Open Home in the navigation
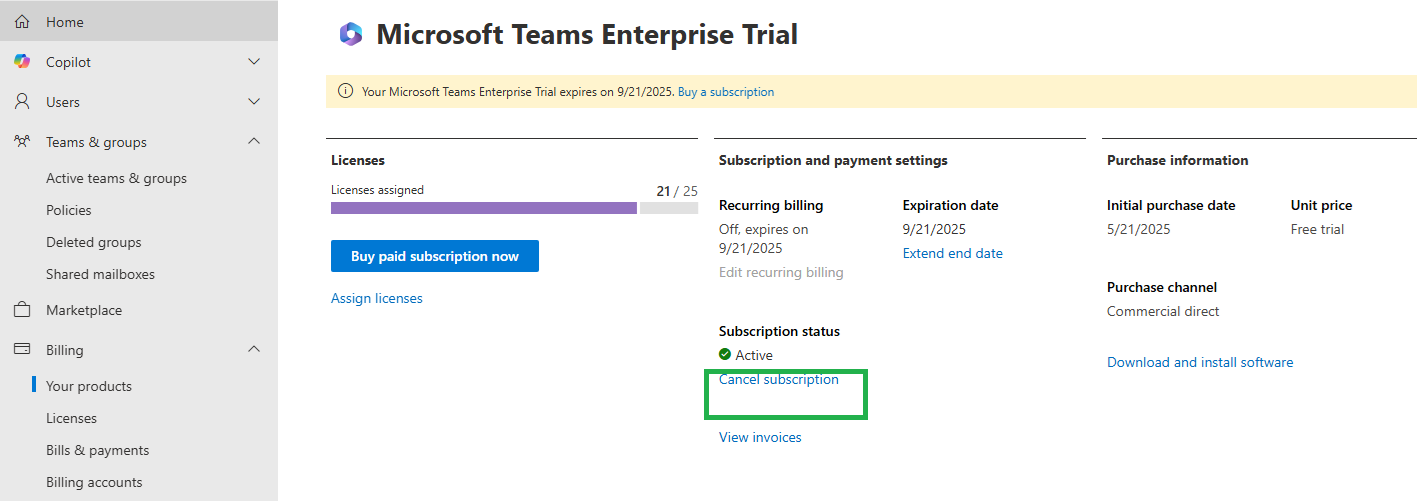Image resolution: width=1417 pixels, height=501 pixels. point(139,21)
